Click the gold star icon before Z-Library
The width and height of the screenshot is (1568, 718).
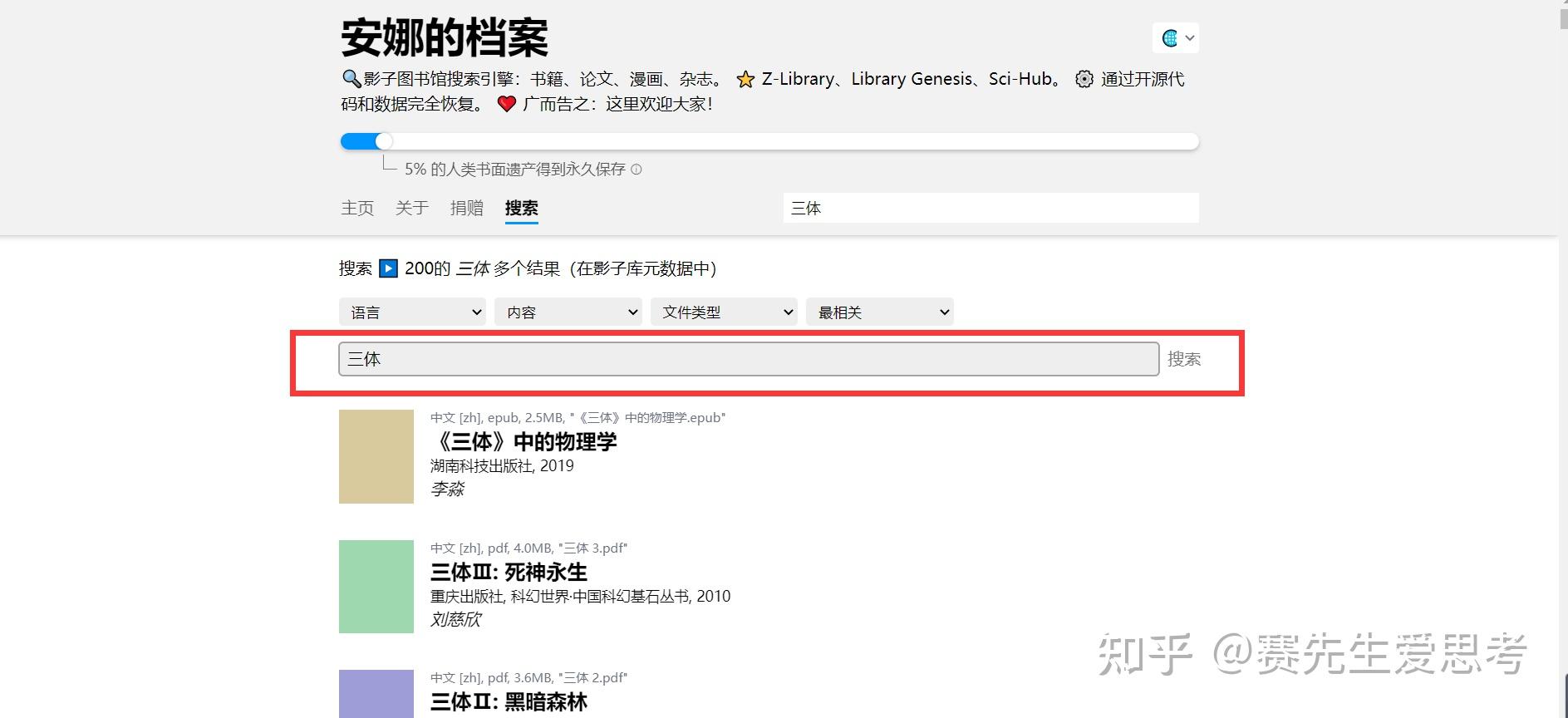(745, 80)
